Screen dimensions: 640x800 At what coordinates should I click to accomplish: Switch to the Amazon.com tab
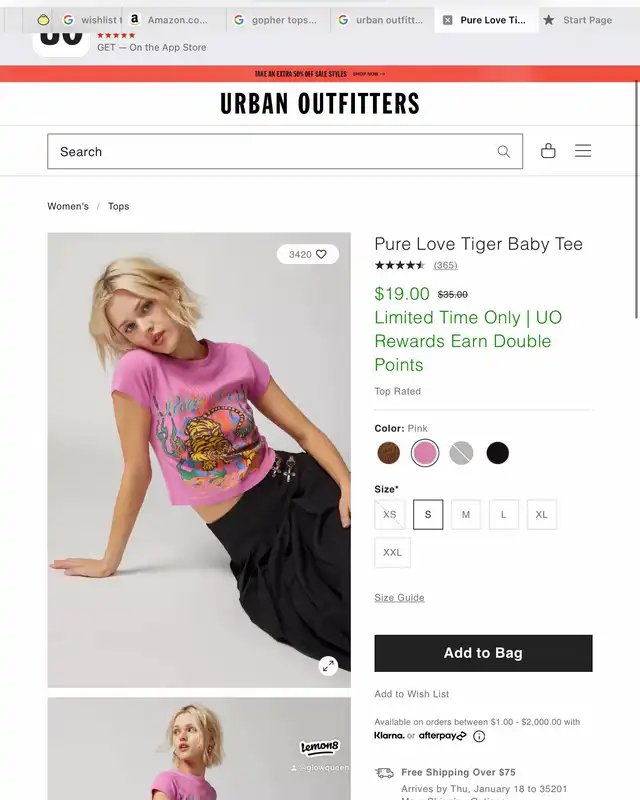[x=170, y=20]
